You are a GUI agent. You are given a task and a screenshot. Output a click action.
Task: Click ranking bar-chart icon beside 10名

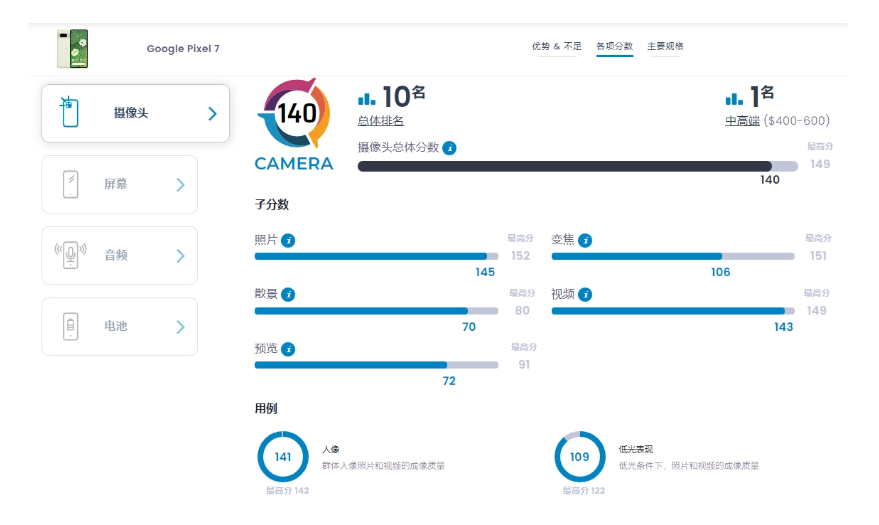pyautogui.click(x=367, y=99)
